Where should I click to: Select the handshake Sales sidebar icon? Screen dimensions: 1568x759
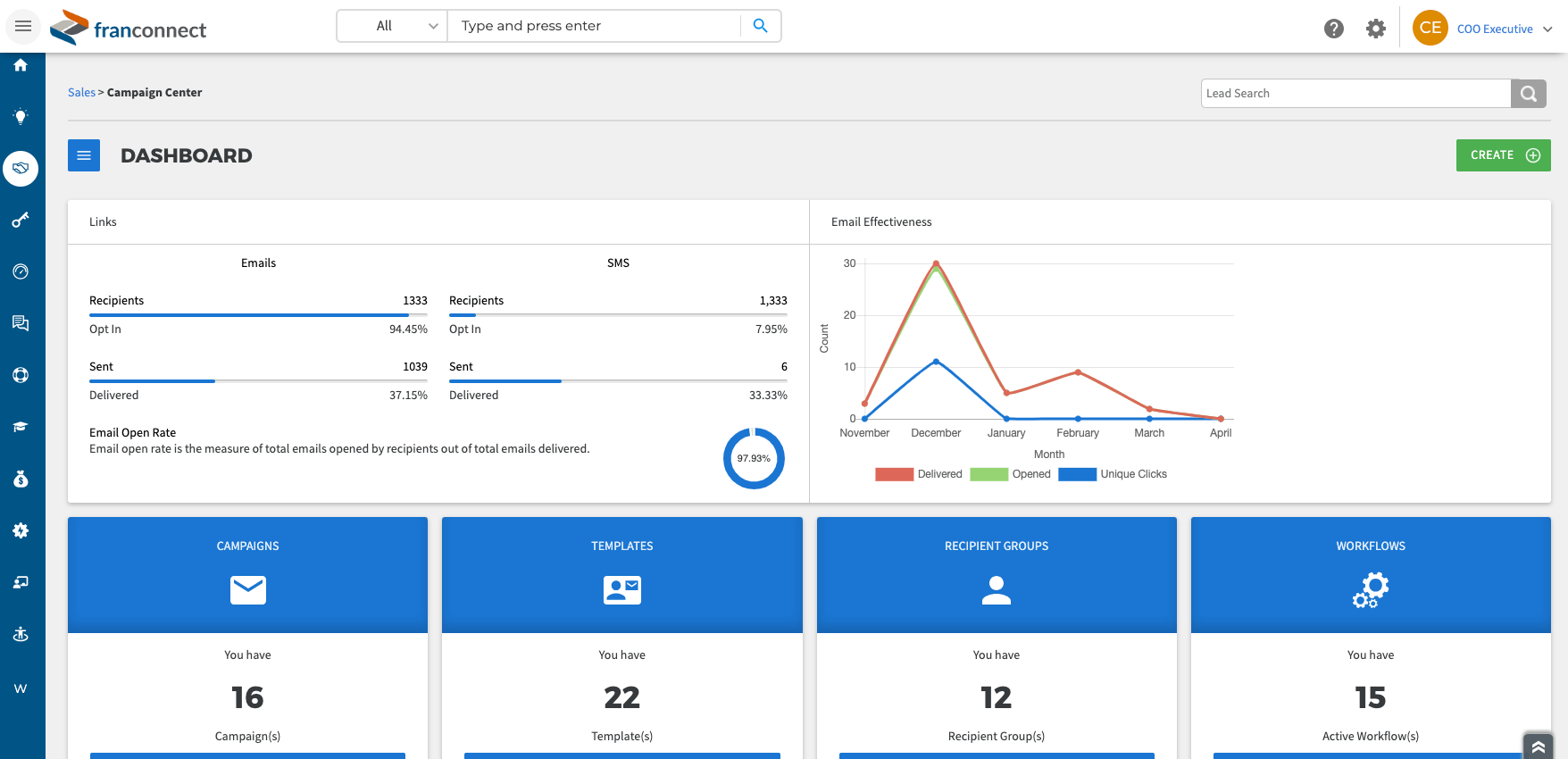21,168
